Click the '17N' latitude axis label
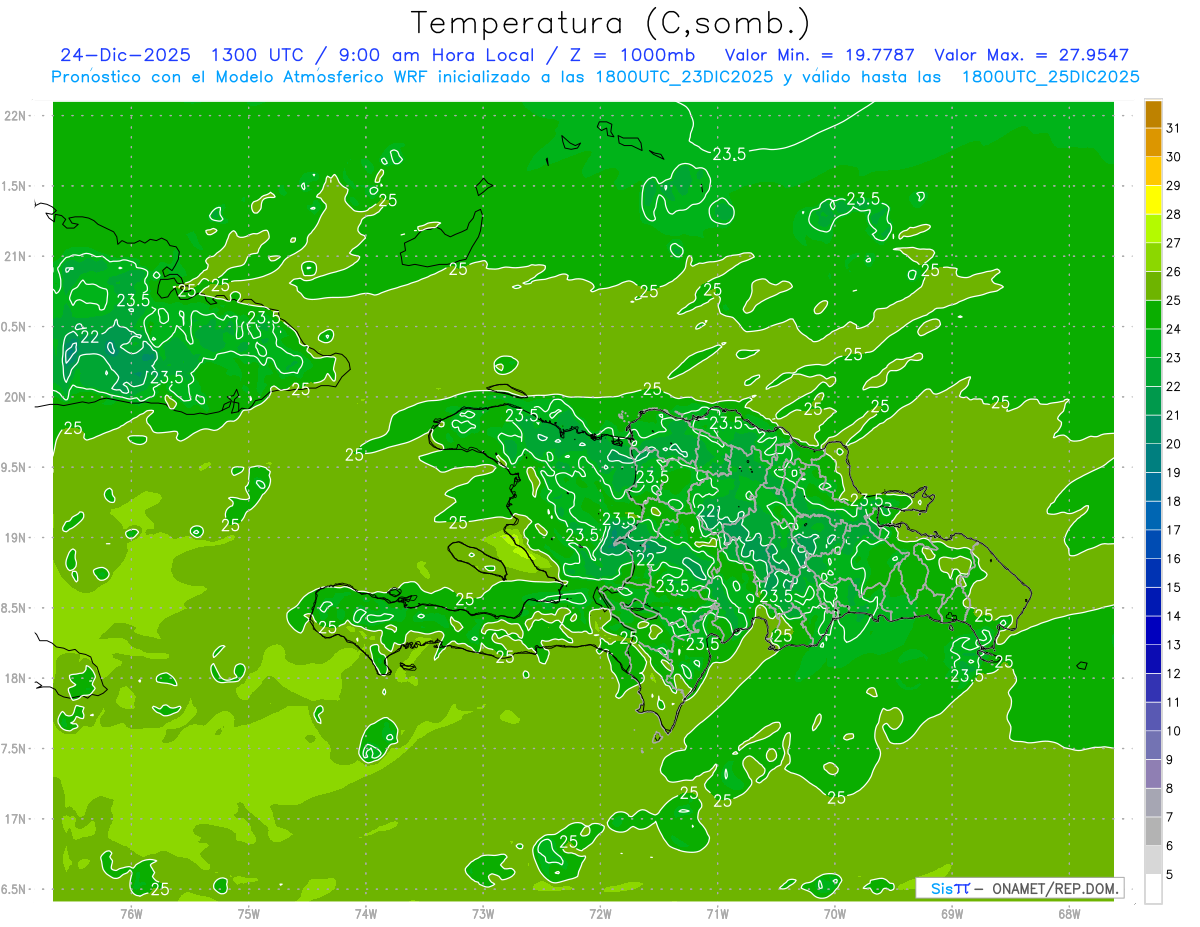This screenshot has height=927, width=1200. [16, 819]
